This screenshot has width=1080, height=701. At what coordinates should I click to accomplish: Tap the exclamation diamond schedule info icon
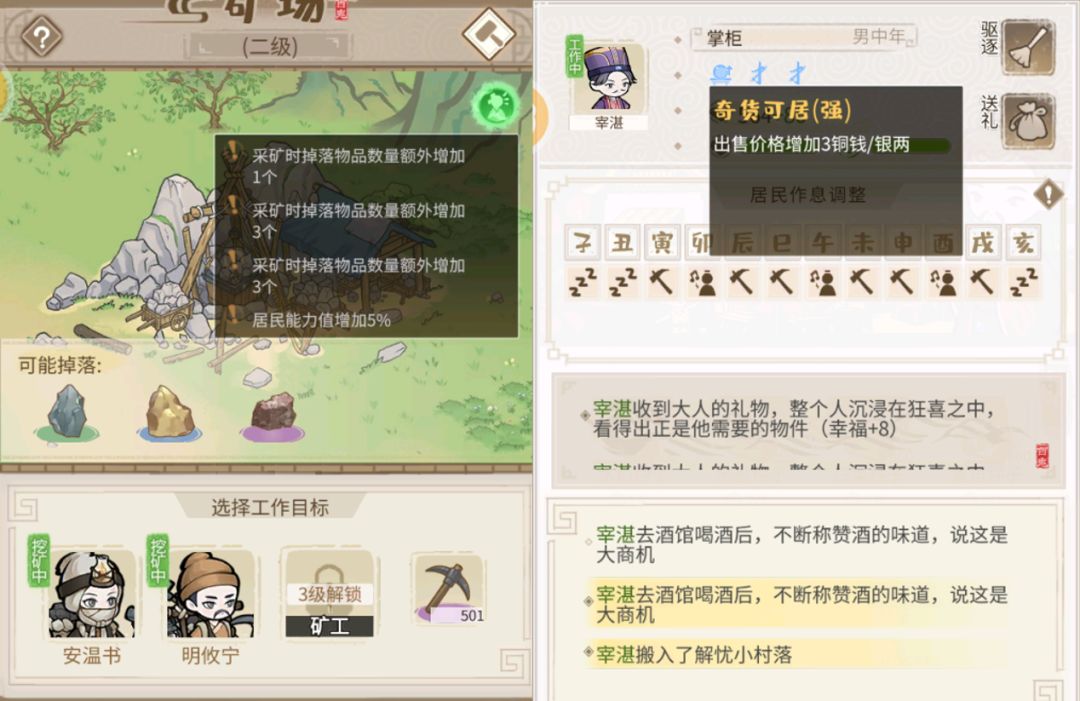pos(1048,194)
